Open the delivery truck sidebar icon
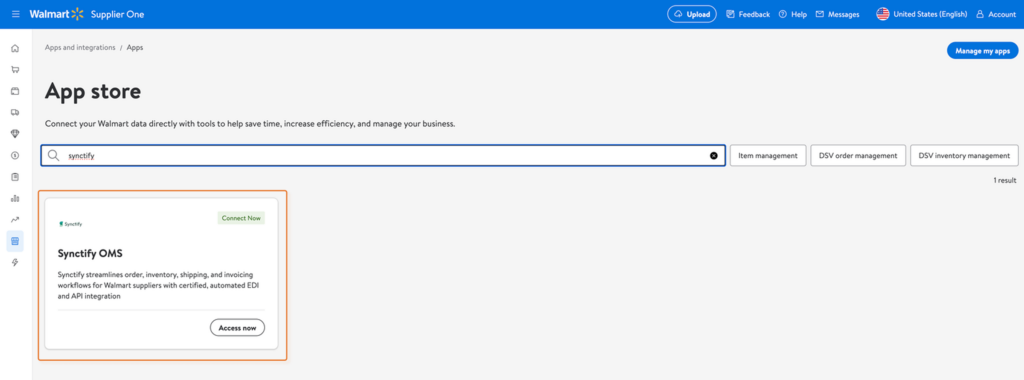The image size is (1024, 380). (x=15, y=112)
